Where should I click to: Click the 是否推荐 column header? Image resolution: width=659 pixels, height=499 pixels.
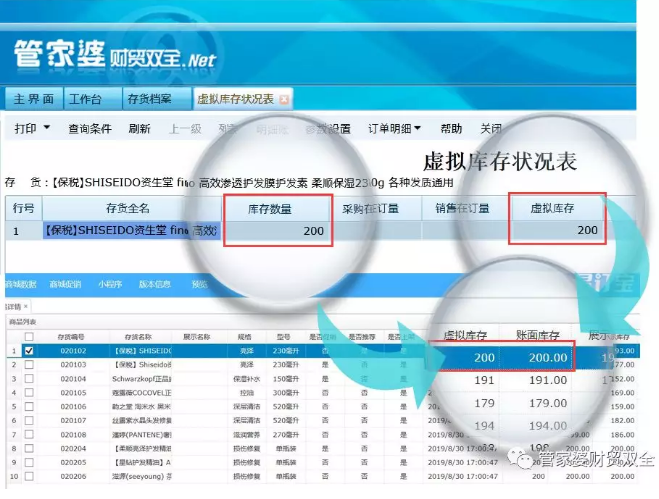coord(362,337)
